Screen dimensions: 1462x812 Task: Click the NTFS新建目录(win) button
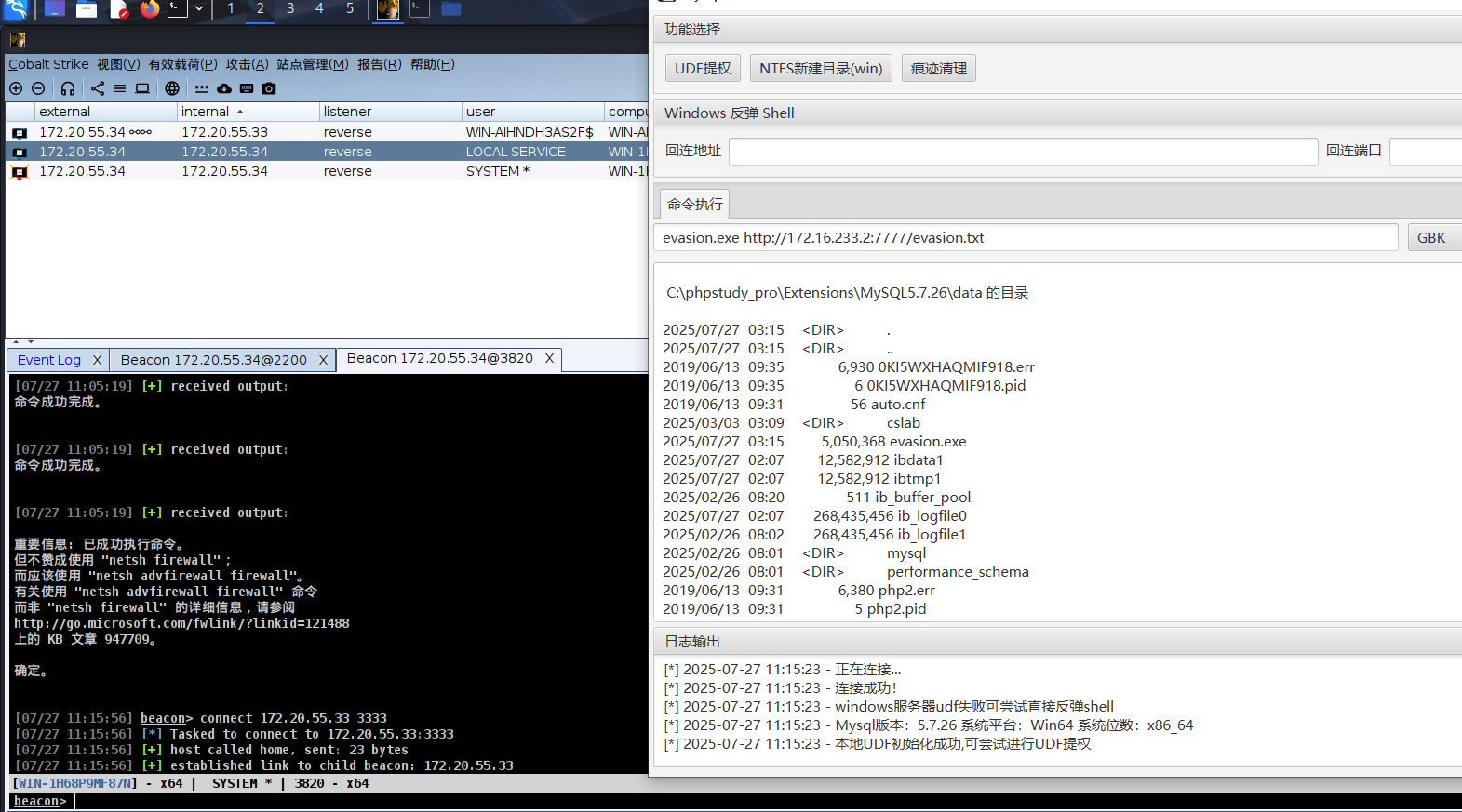pyautogui.click(x=821, y=68)
